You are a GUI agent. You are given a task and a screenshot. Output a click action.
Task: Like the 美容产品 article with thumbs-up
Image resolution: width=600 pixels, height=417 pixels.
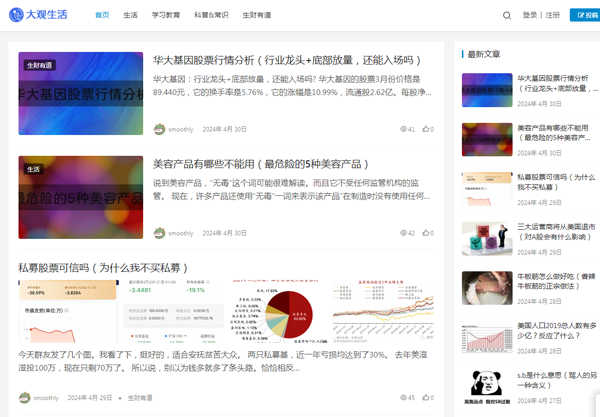(x=428, y=233)
